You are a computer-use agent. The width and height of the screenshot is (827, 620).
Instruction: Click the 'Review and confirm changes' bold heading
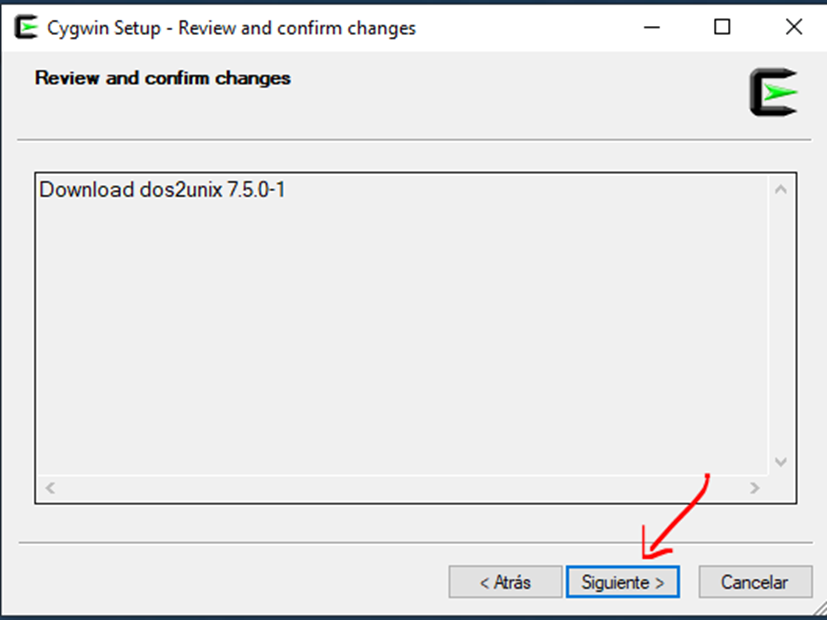coord(162,78)
